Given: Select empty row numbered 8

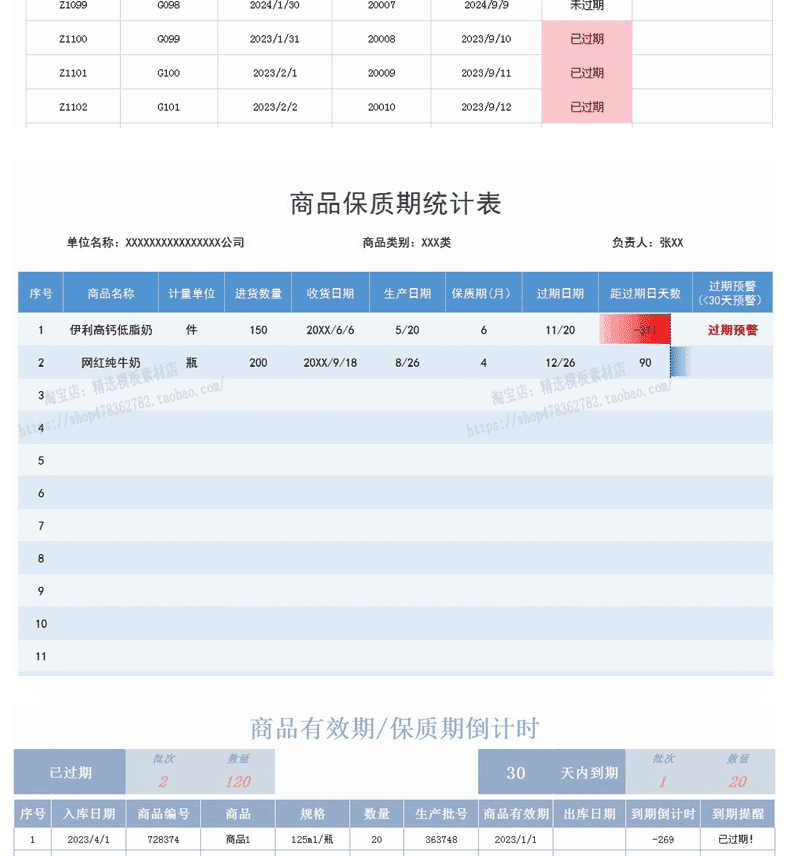Looking at the screenshot, I should [x=396, y=558].
